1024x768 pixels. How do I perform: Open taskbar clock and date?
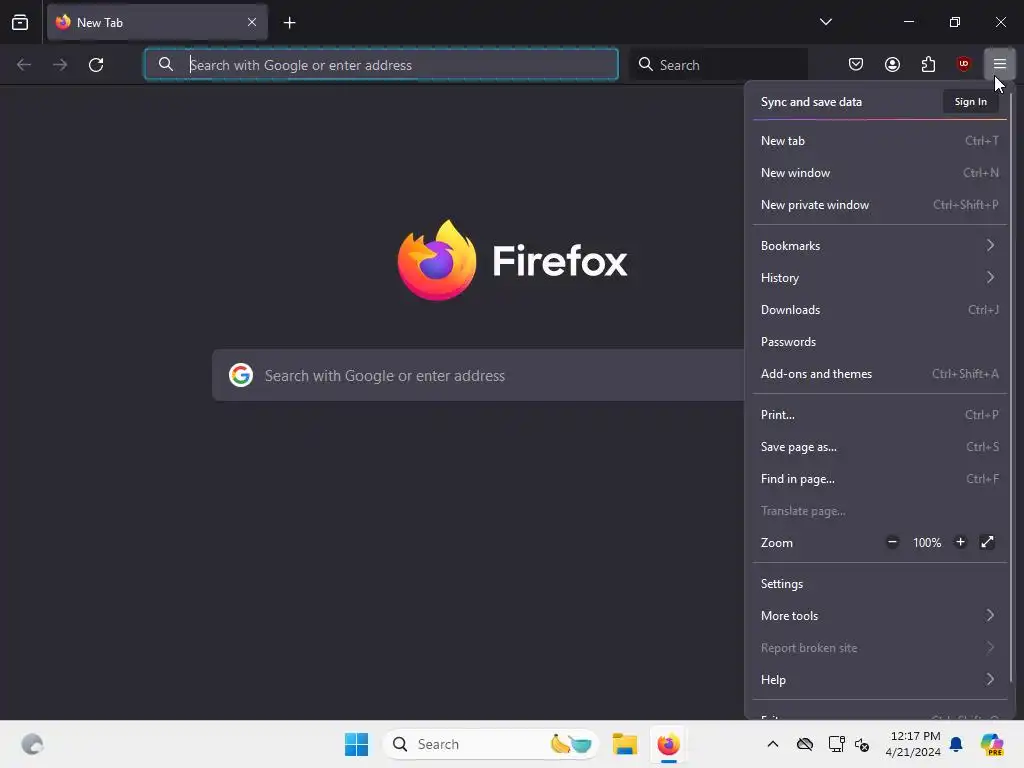(914, 744)
